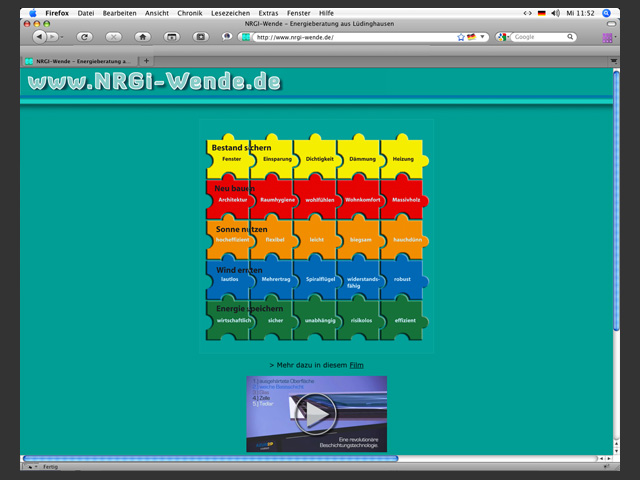
Task: Open the Firefox application menu
Action: [x=57, y=13]
